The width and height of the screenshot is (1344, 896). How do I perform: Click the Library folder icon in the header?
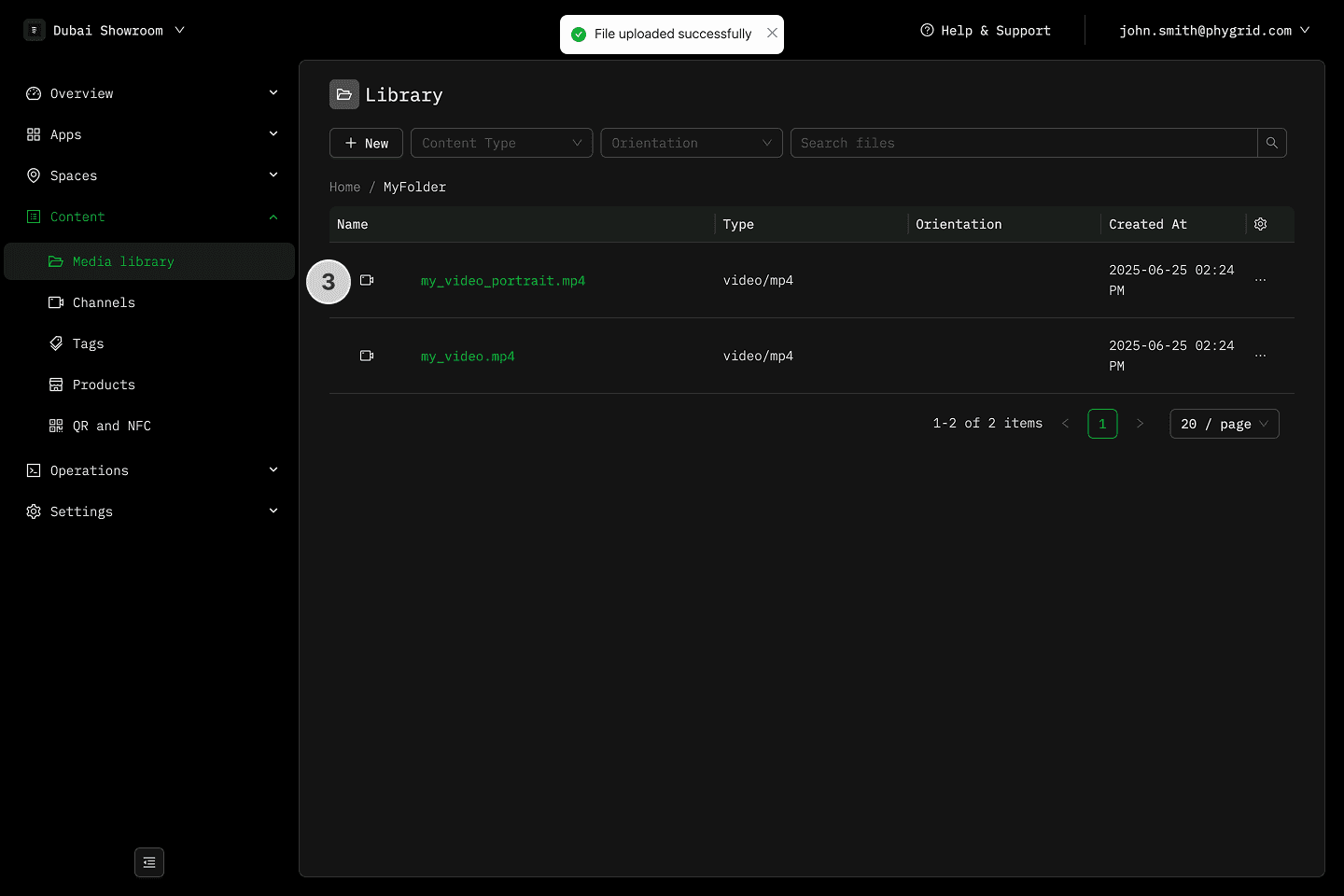coord(344,94)
